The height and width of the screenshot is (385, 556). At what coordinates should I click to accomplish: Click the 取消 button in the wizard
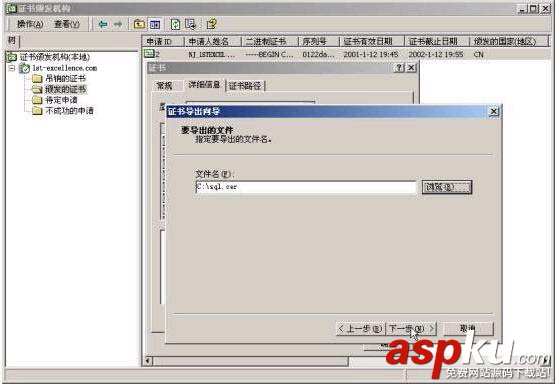(x=468, y=329)
